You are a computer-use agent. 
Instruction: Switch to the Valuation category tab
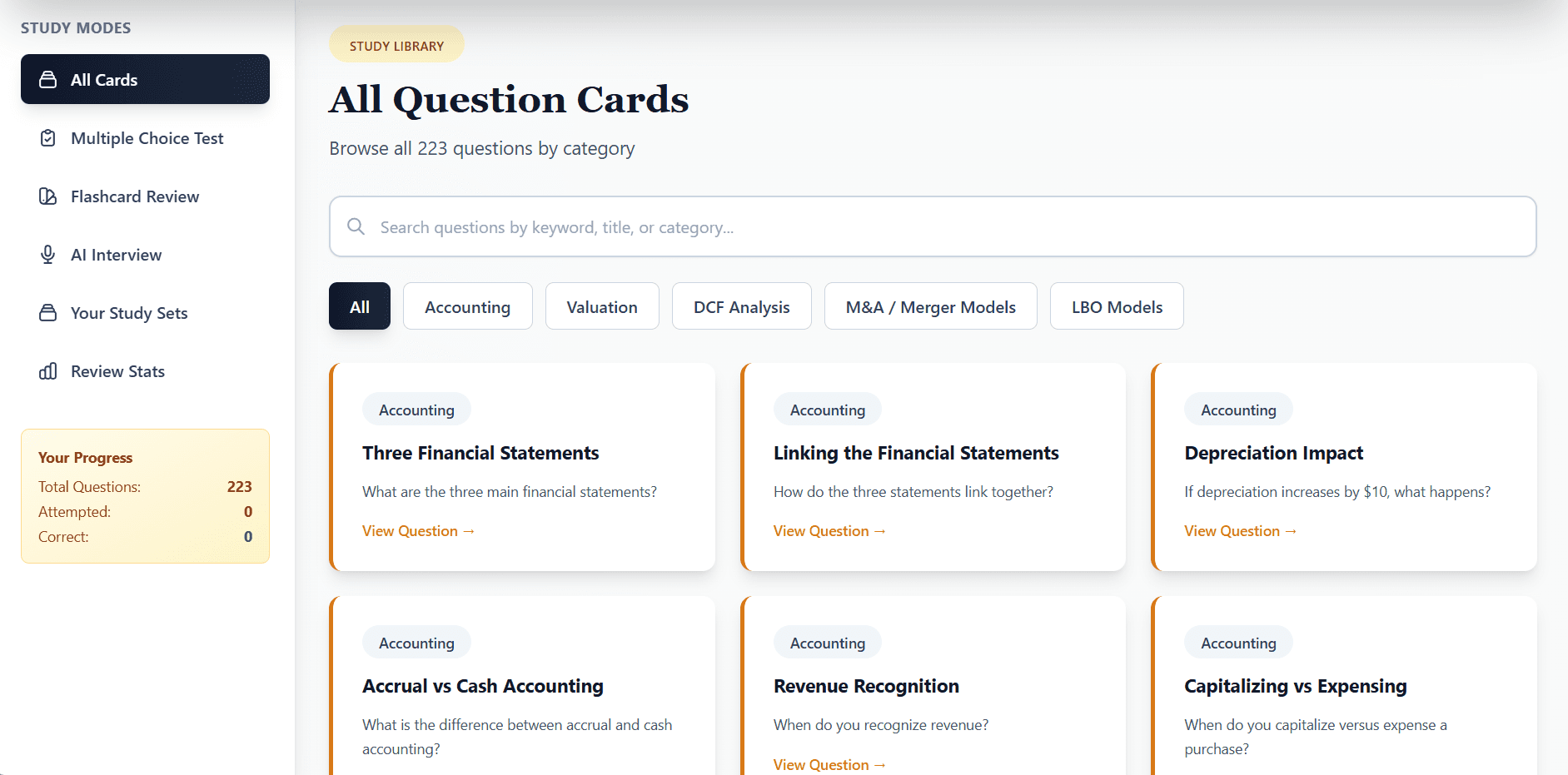pyautogui.click(x=601, y=306)
